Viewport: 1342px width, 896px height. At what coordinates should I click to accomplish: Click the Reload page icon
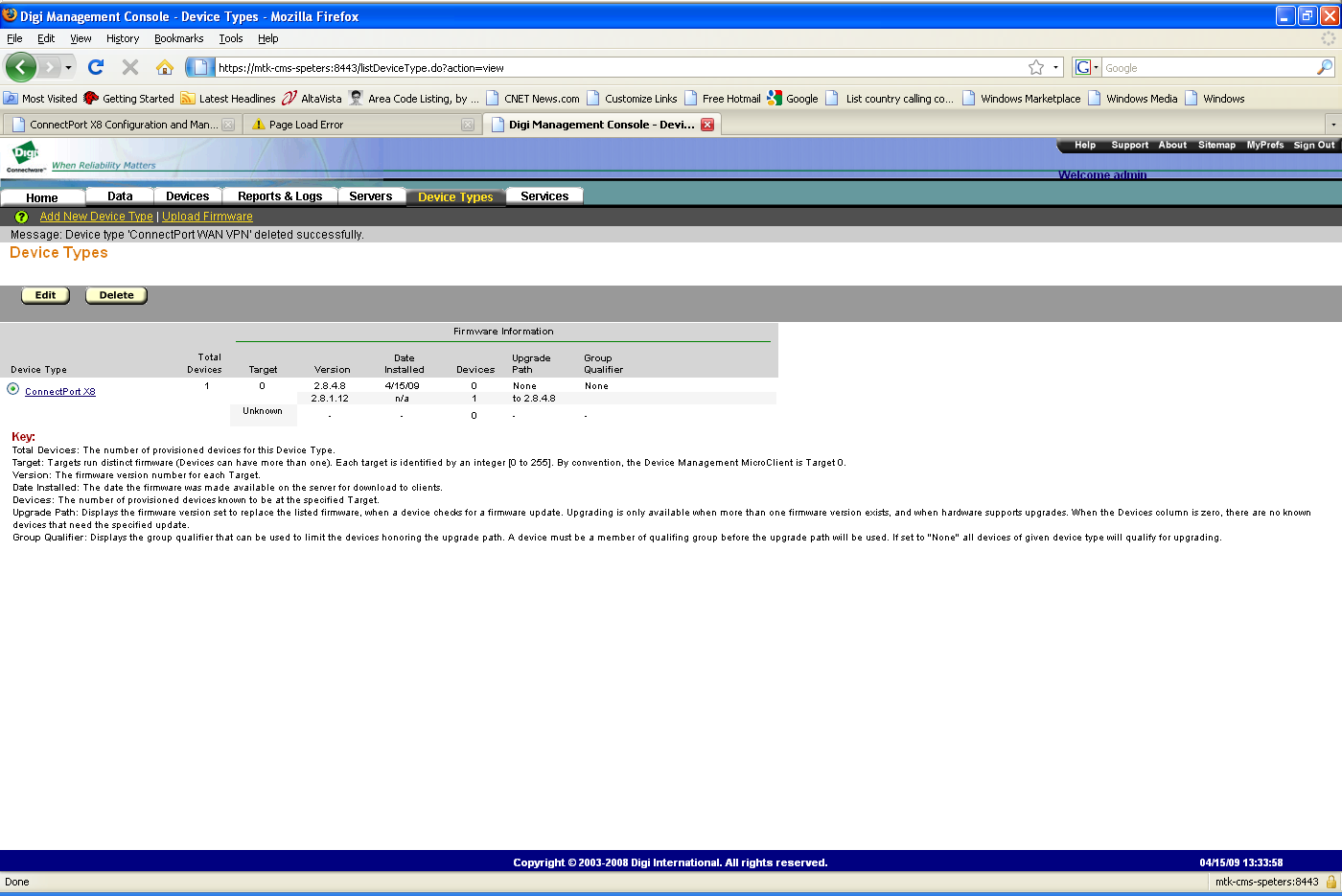click(95, 67)
